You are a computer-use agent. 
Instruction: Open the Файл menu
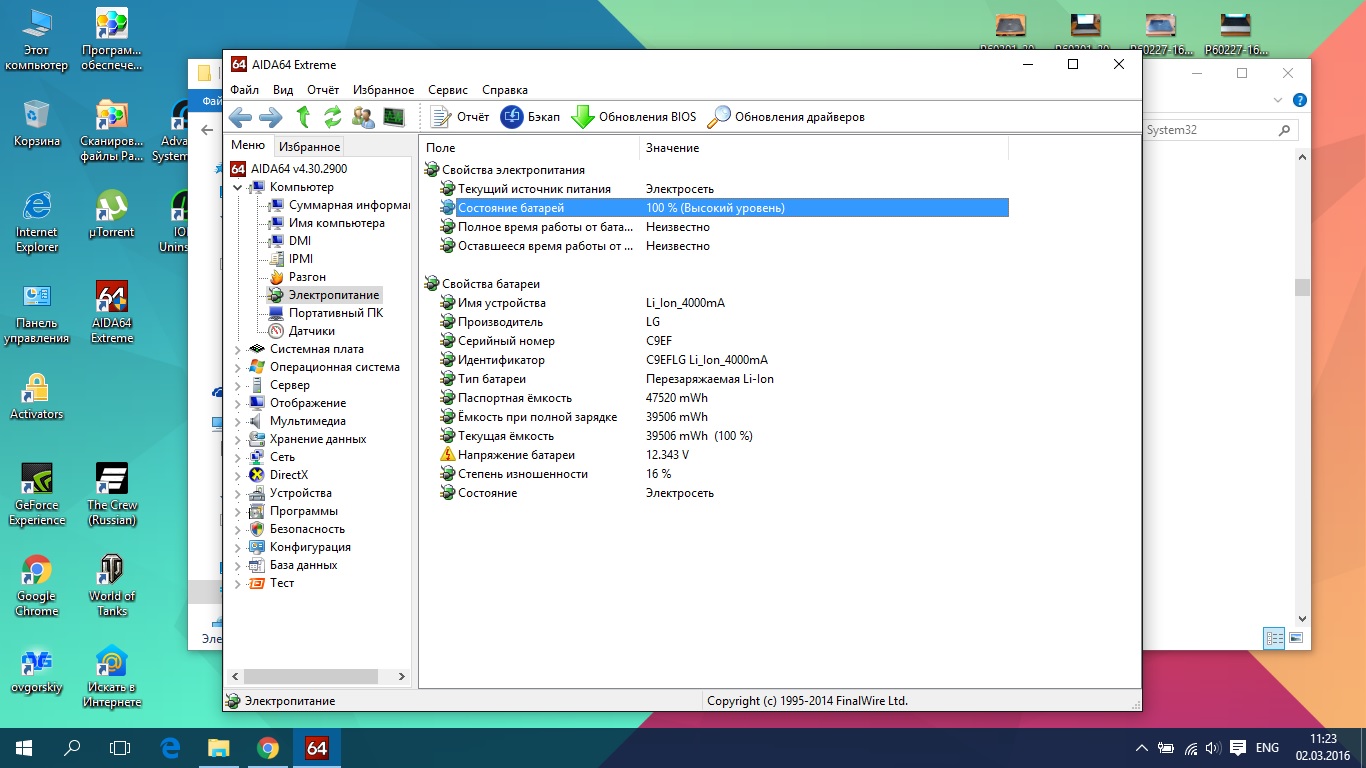point(244,90)
